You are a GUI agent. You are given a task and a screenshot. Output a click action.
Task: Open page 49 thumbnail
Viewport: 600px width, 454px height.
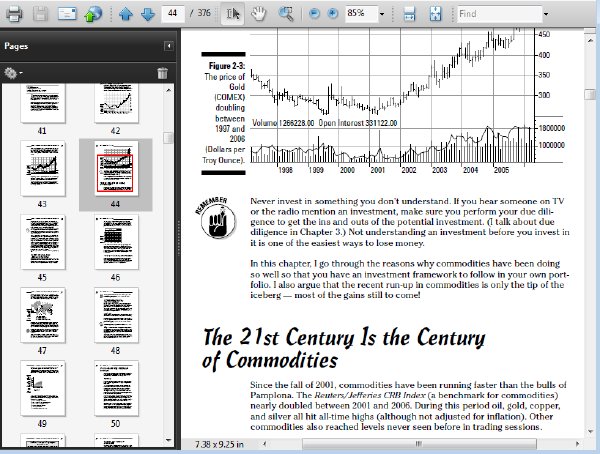tap(42, 388)
